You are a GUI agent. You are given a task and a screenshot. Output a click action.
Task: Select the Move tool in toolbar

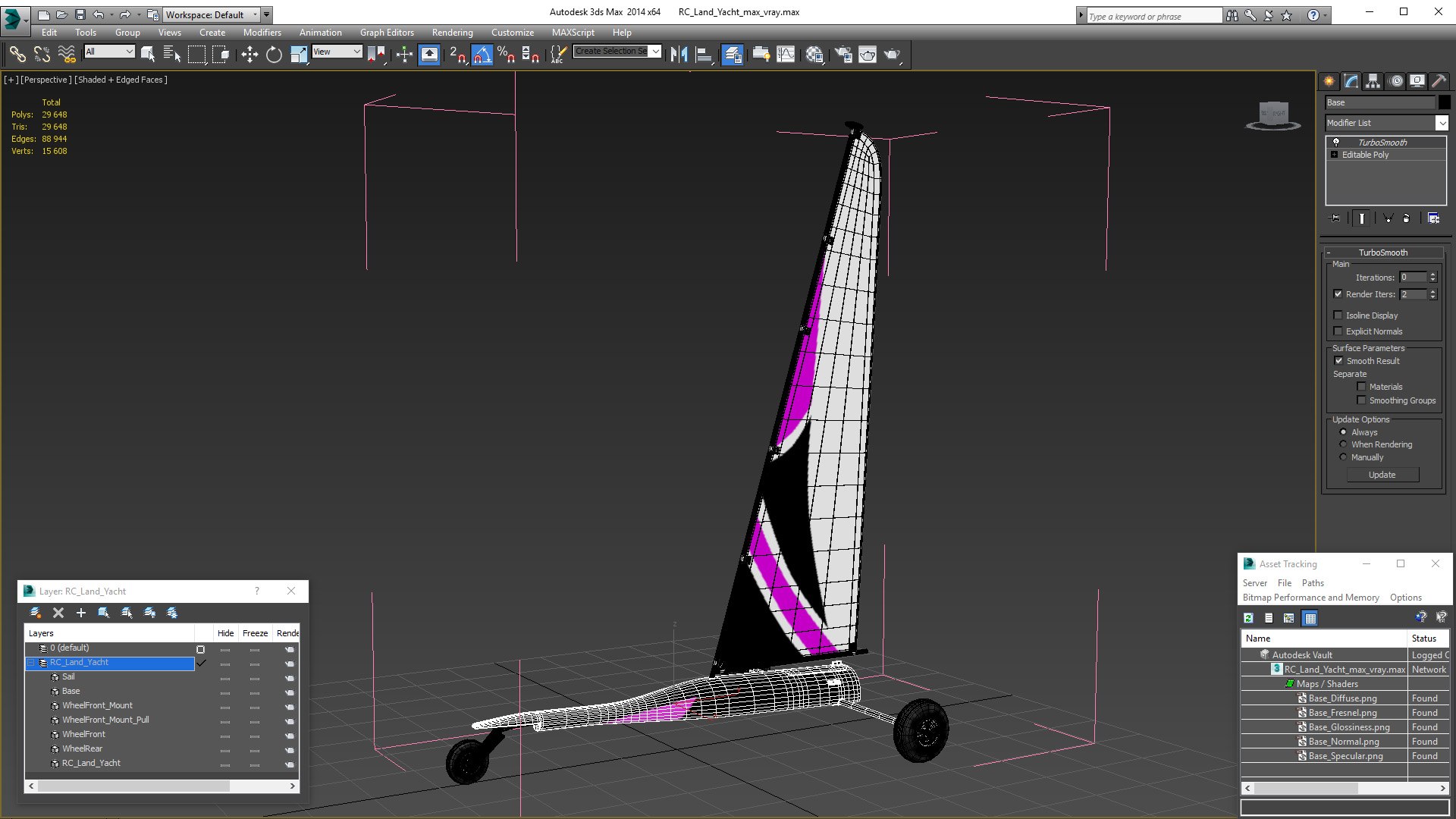point(249,54)
